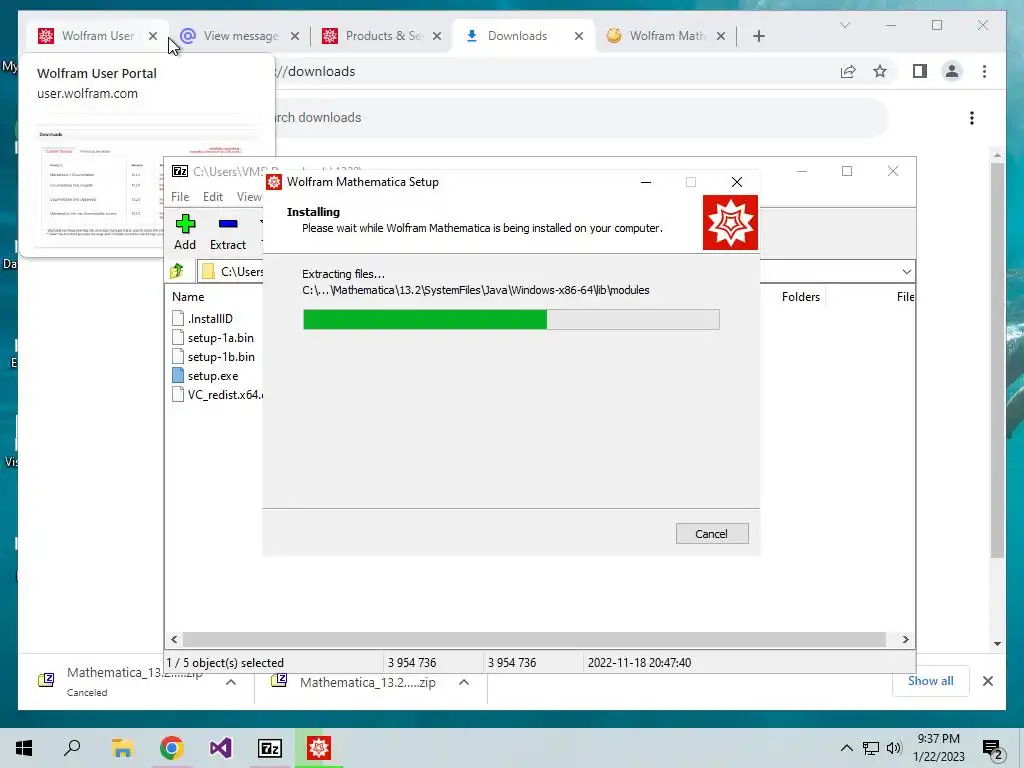This screenshot has height=768, width=1024.
Task: Close the Products & Services tab
Action: [437, 36]
